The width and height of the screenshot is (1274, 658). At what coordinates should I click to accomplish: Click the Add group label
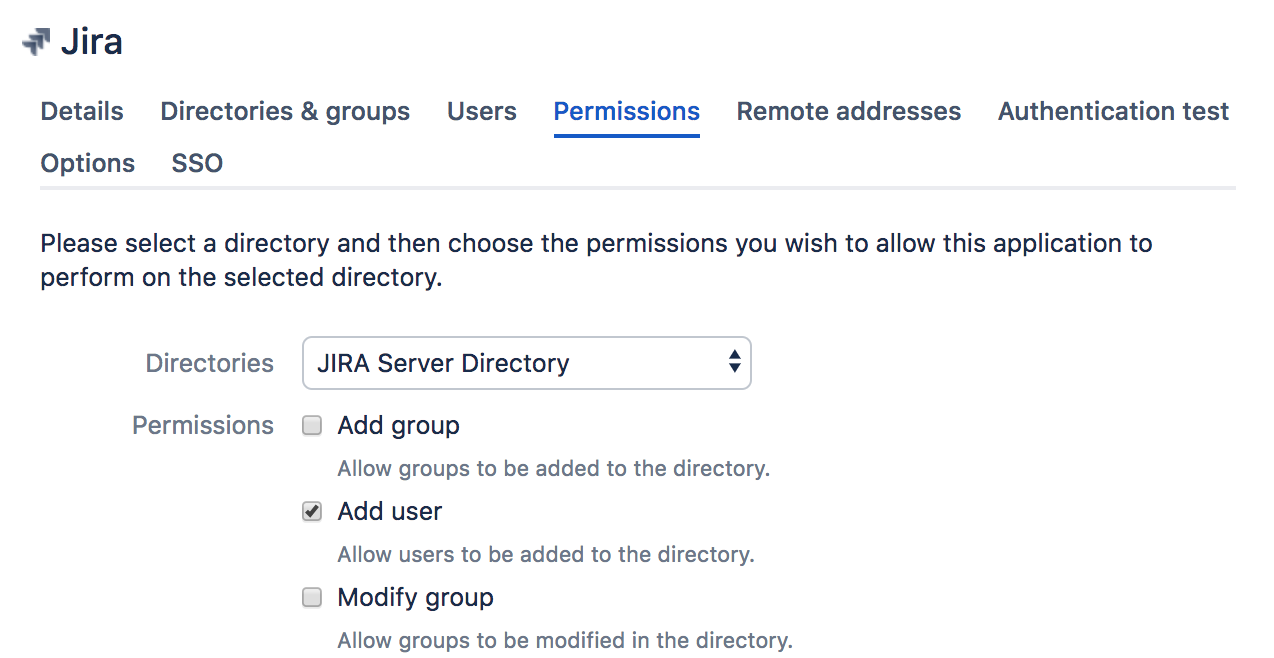399,425
